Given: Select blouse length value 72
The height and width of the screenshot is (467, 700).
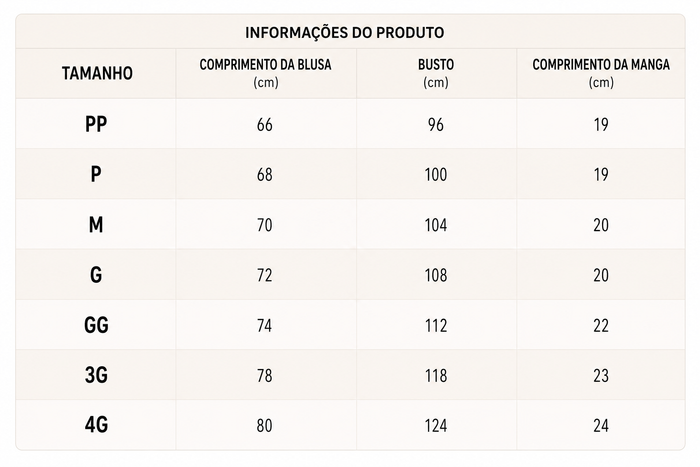Looking at the screenshot, I should coord(265,275).
